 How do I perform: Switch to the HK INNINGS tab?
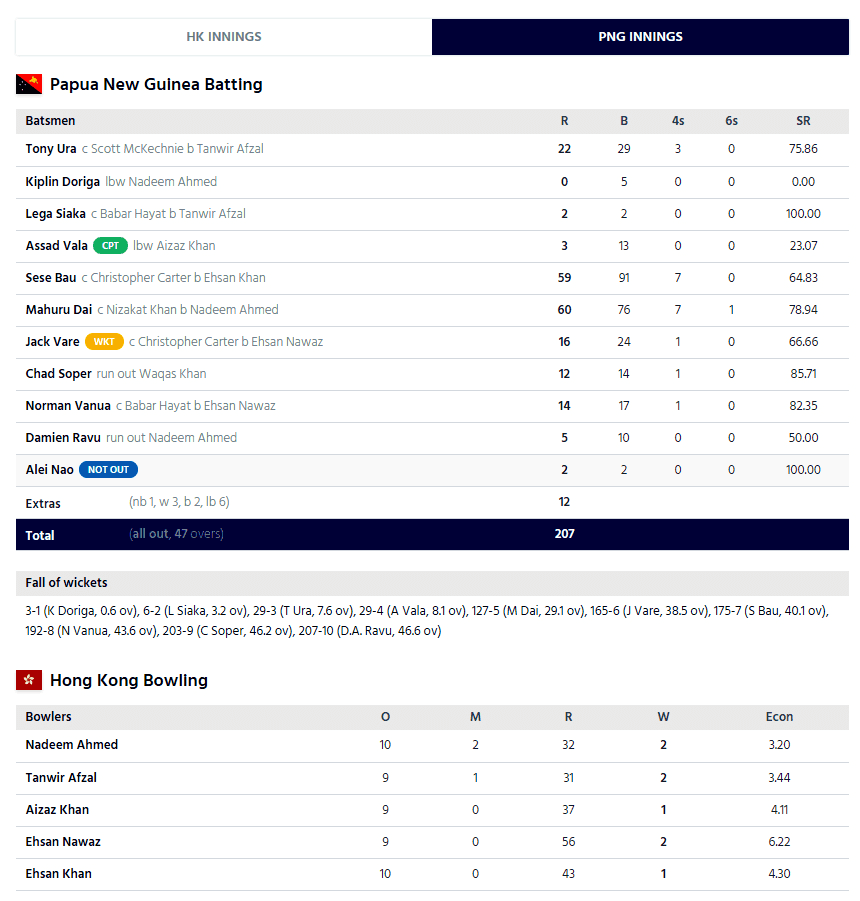(x=224, y=37)
